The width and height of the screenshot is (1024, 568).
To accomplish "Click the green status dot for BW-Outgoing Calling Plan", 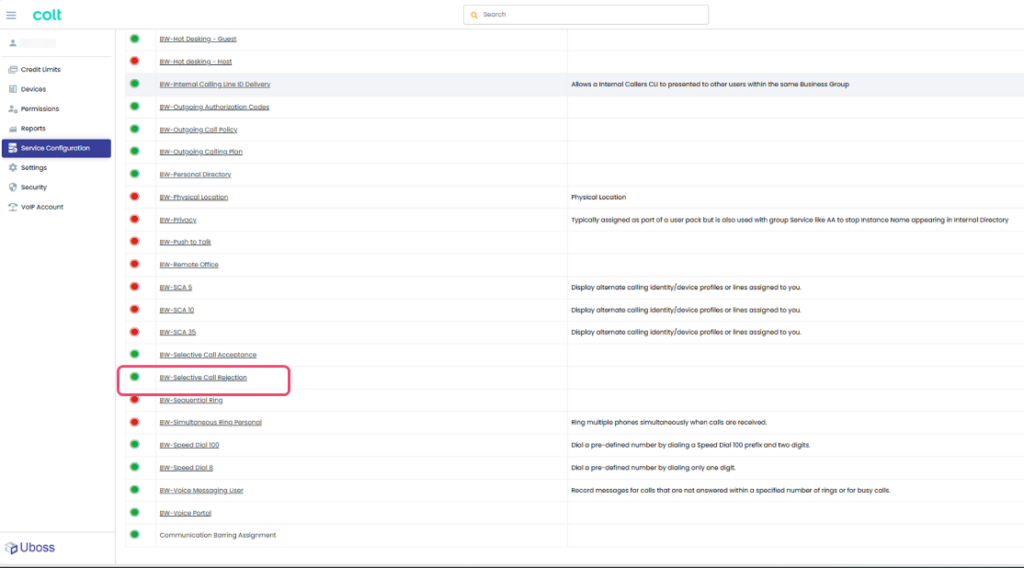I will click(x=134, y=152).
